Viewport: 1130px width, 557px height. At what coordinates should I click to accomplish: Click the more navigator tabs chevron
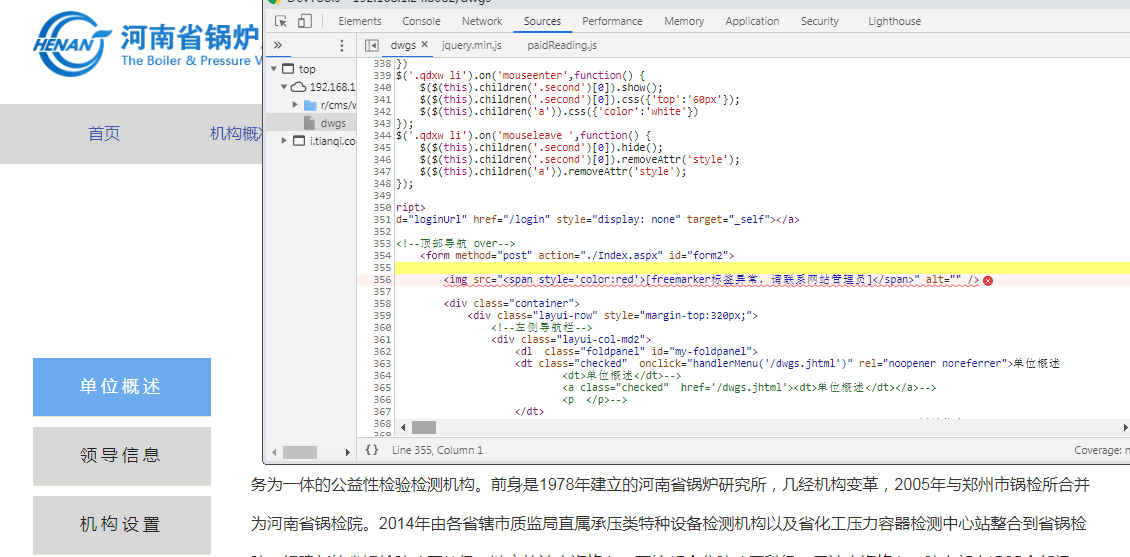click(x=278, y=45)
